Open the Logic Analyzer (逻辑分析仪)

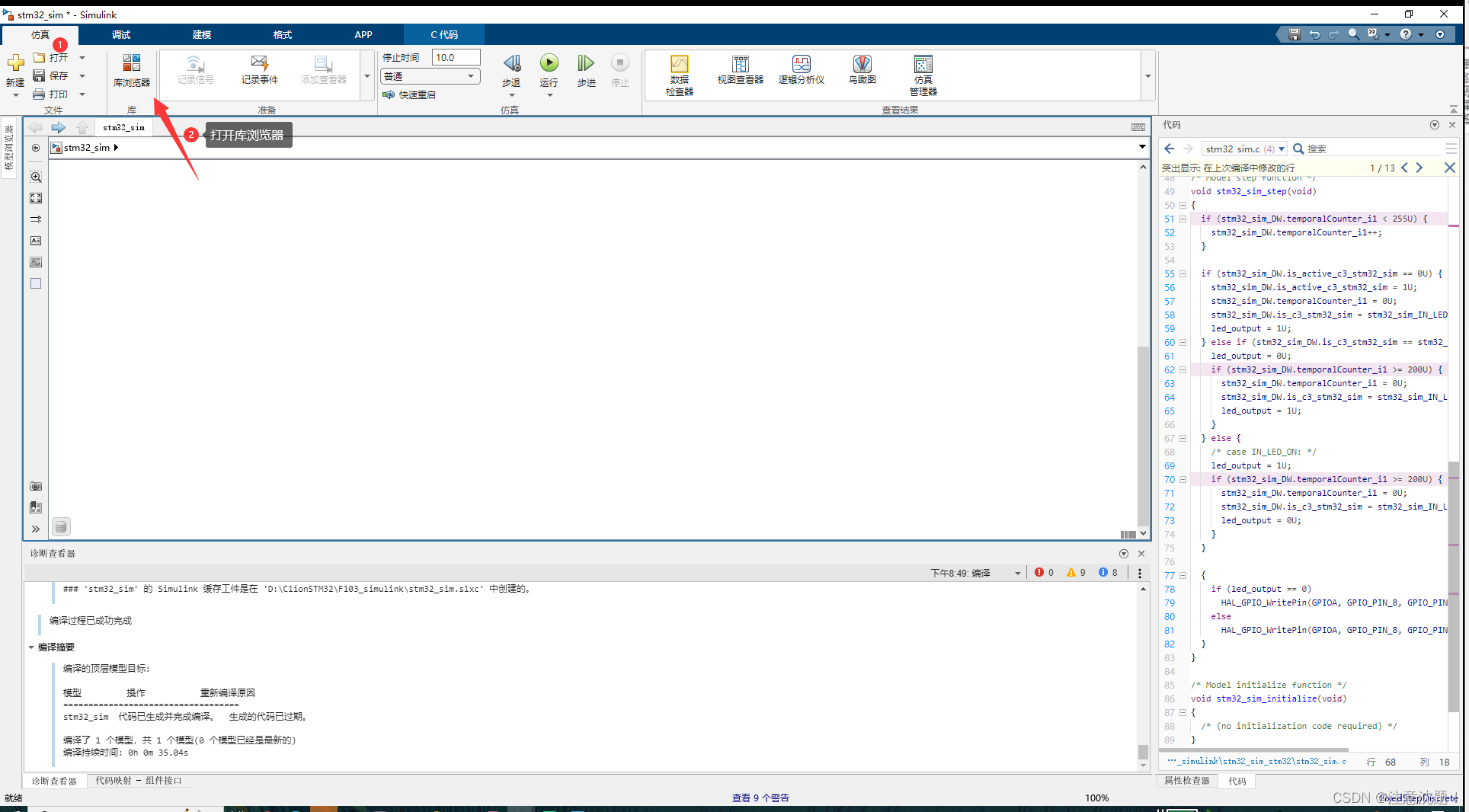point(801,70)
